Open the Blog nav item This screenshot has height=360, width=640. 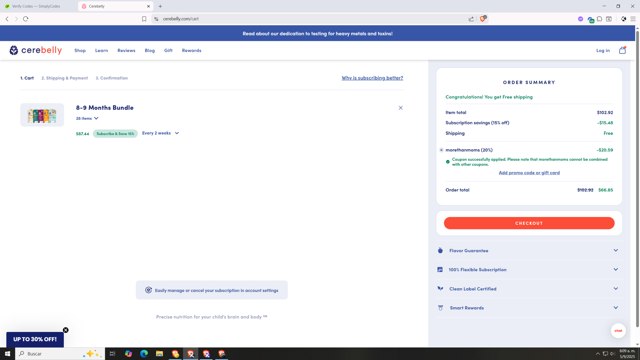coord(150,51)
